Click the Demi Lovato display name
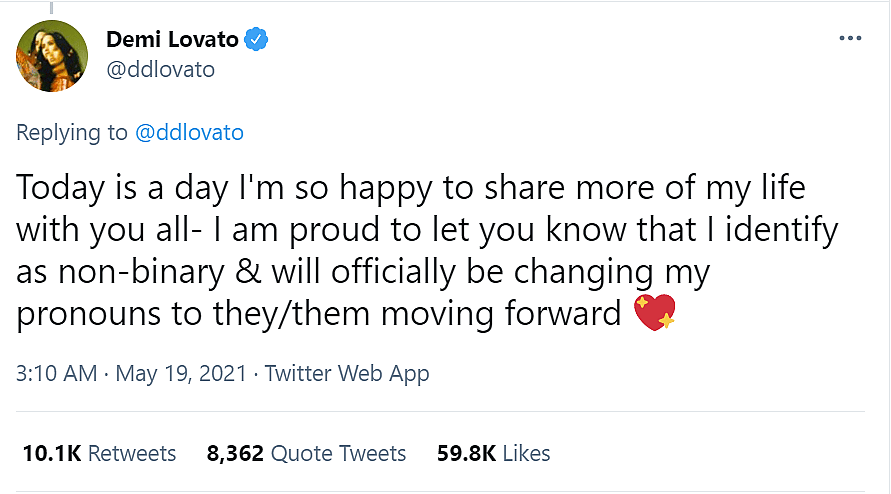This screenshot has height=494, width=891. (173, 40)
